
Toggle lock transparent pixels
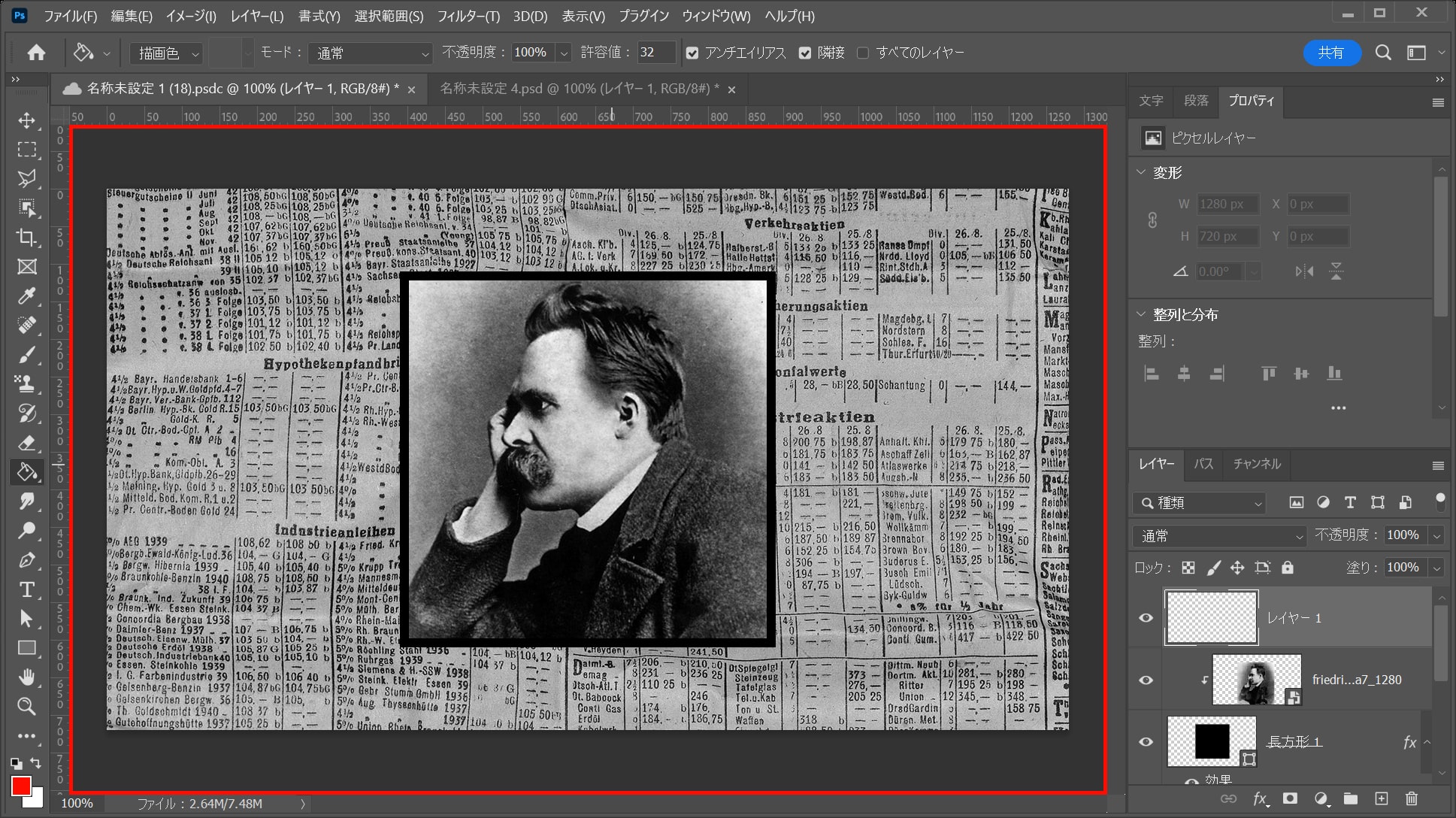coord(1188,568)
